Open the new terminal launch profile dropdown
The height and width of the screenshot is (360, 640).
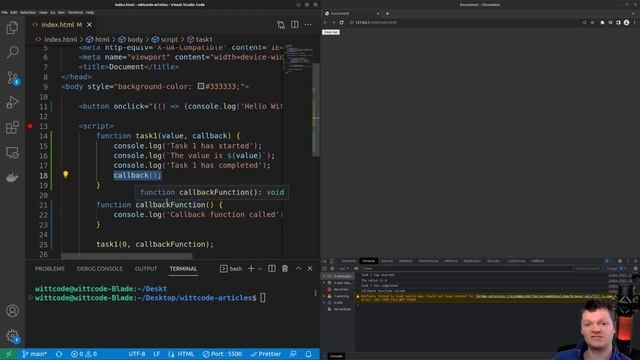click(x=260, y=269)
